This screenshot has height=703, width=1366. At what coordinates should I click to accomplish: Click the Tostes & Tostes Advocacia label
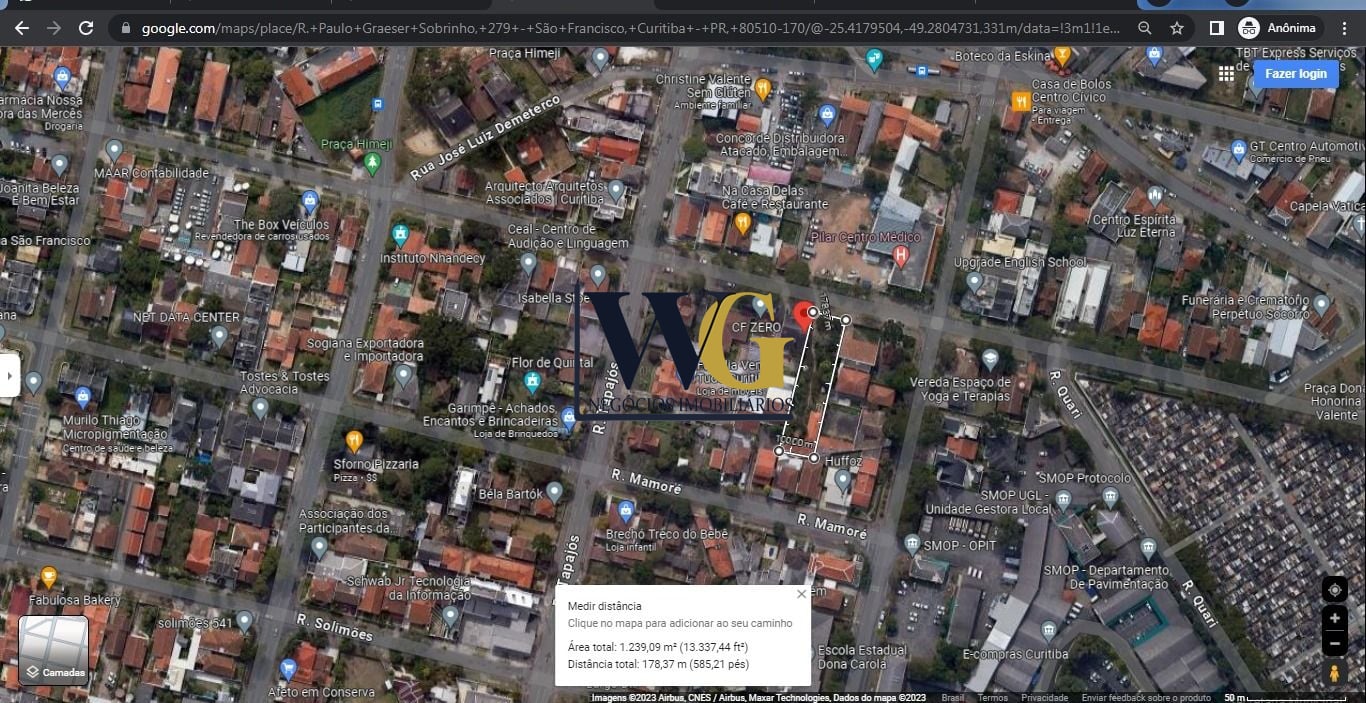click(x=284, y=382)
